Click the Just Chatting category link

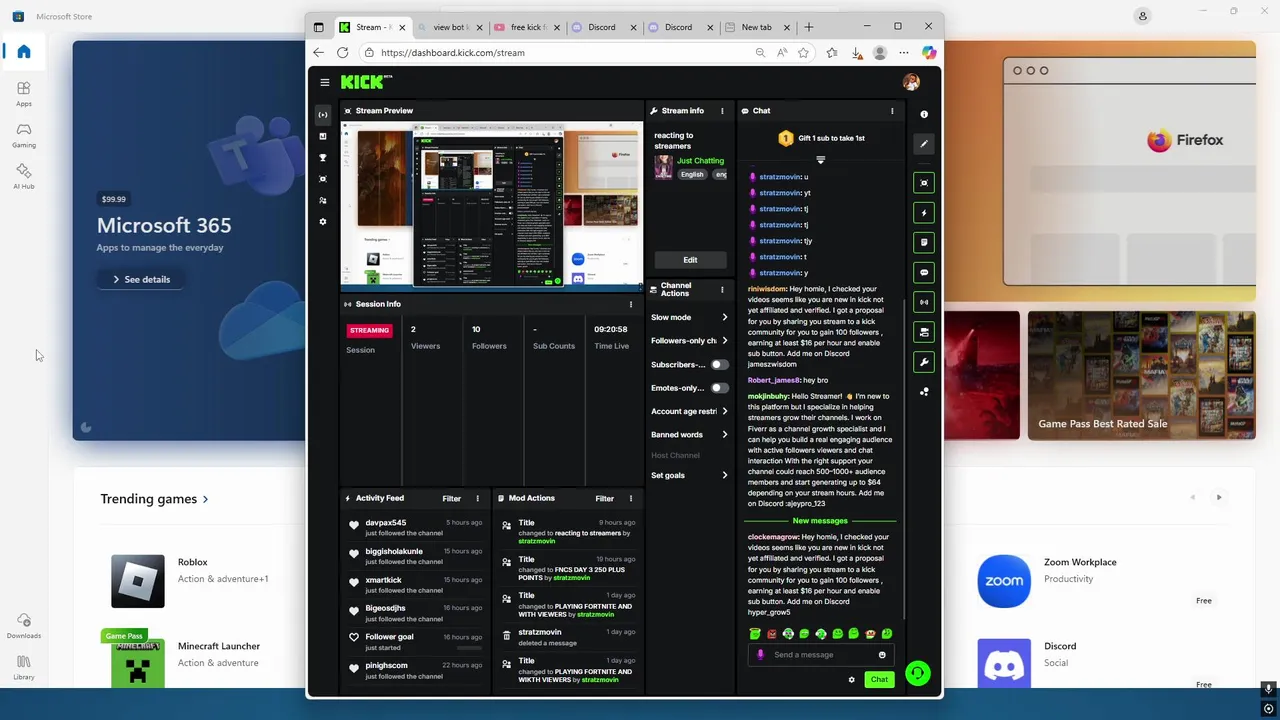[x=700, y=161]
